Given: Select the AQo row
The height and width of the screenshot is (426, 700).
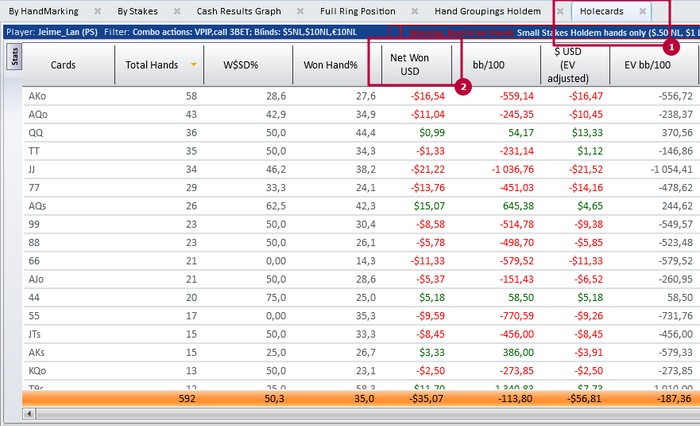Looking at the screenshot, I should [x=361, y=114].
